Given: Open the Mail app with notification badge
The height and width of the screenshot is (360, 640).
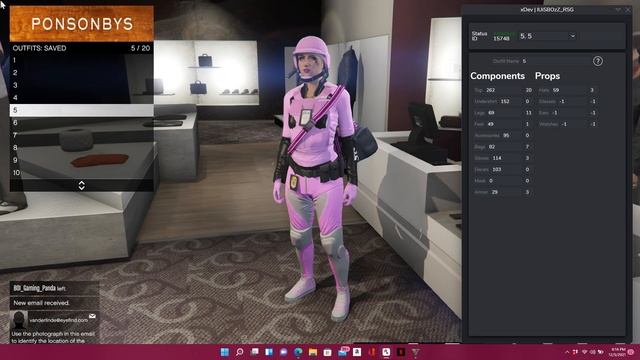Looking at the screenshot, I should pos(343,351).
